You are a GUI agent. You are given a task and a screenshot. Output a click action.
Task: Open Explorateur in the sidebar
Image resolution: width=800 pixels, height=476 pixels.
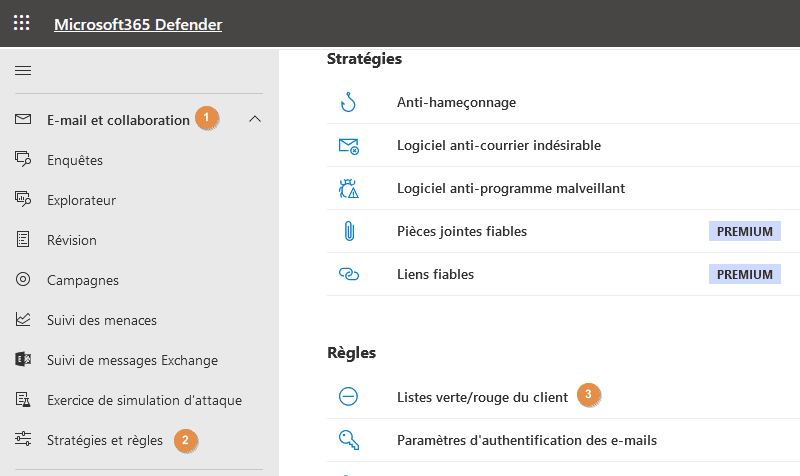tap(82, 200)
